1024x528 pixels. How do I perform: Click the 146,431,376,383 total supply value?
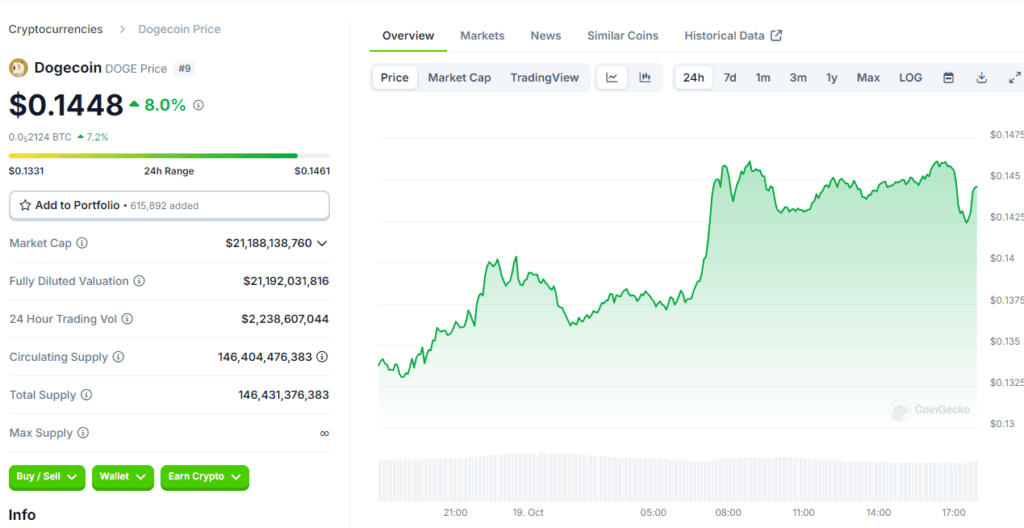pyautogui.click(x=283, y=395)
